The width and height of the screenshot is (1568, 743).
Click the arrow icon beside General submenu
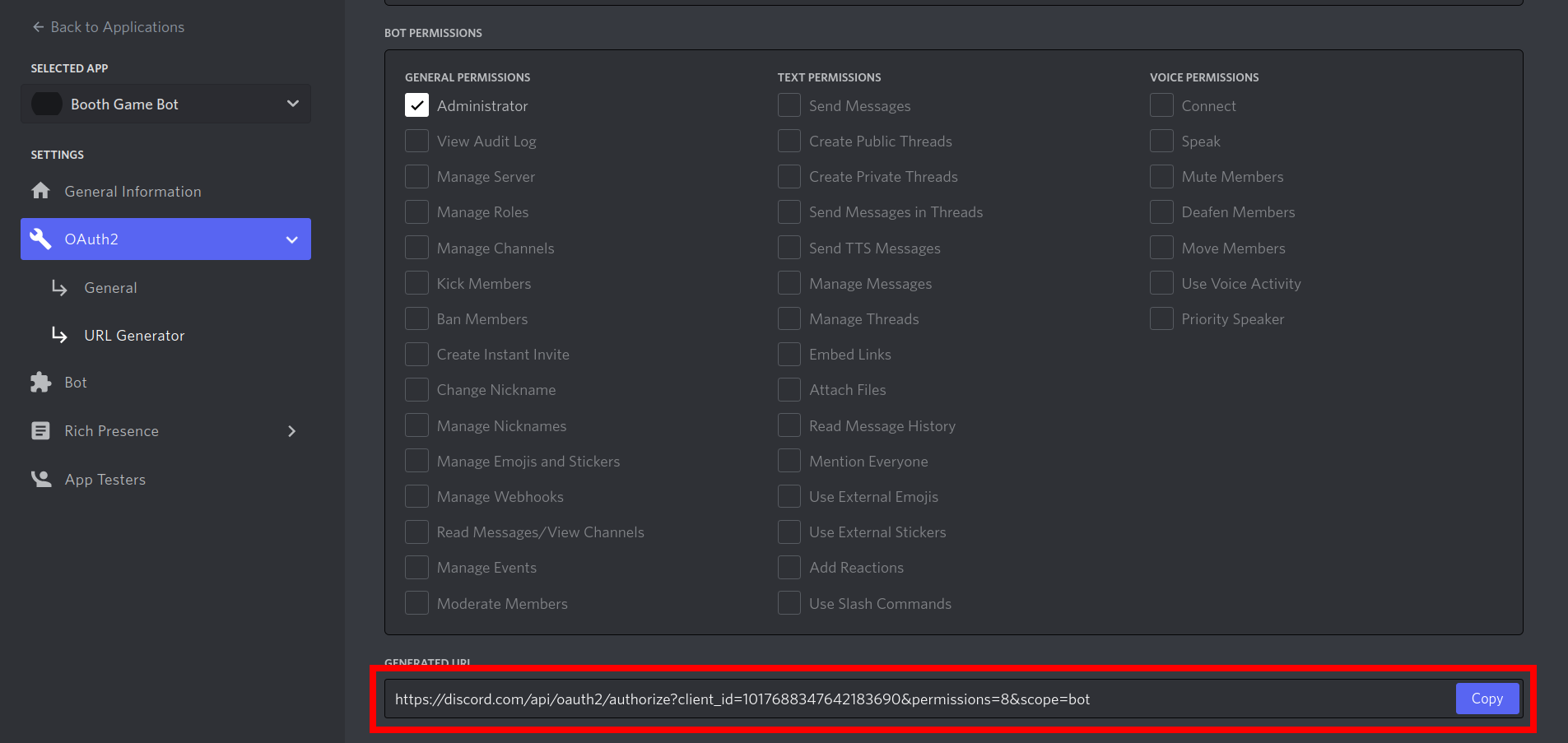tap(59, 287)
